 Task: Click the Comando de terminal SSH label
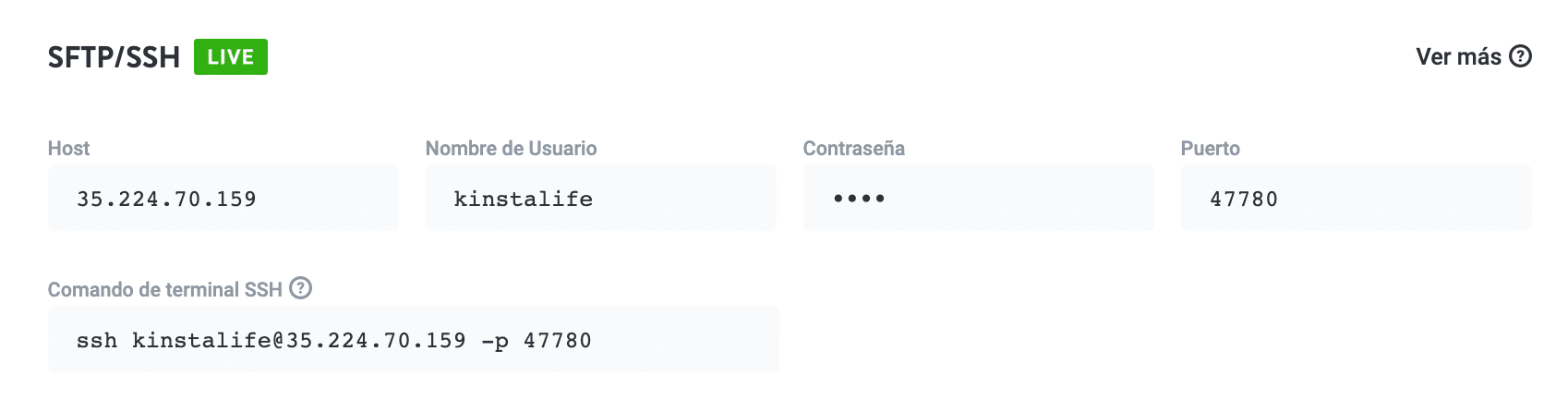click(164, 290)
